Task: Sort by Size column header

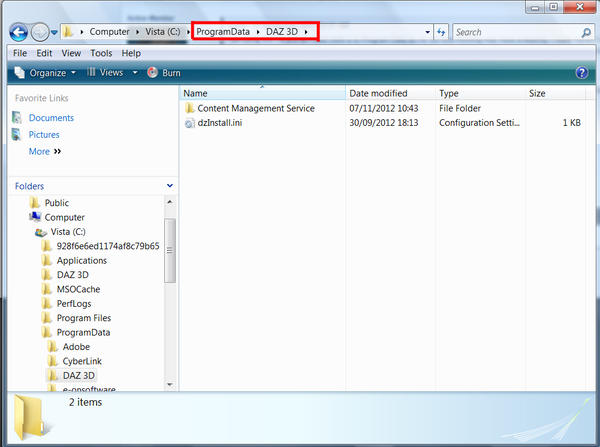Action: pyautogui.click(x=556, y=93)
